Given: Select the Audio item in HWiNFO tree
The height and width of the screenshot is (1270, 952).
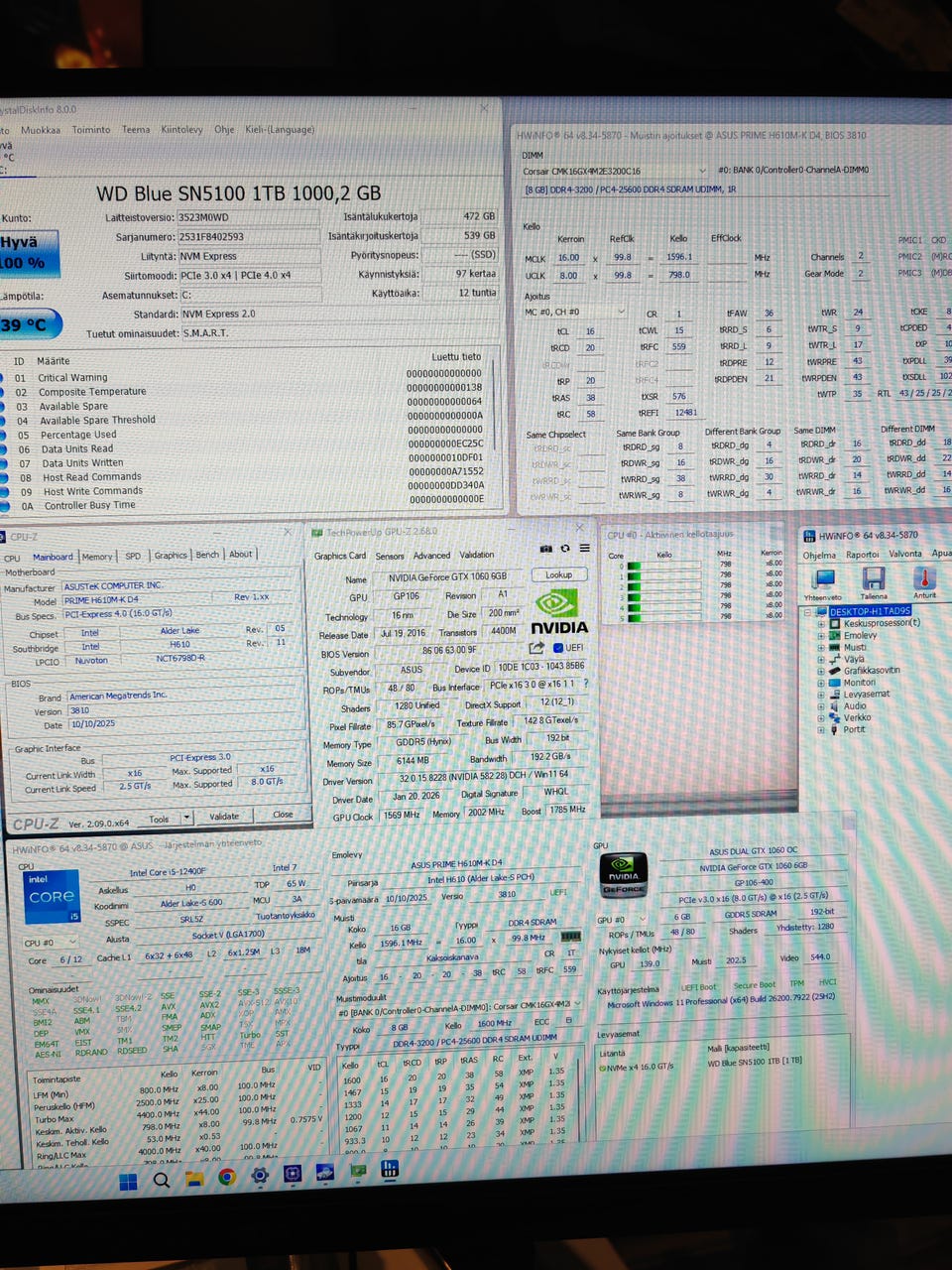Looking at the screenshot, I should (x=855, y=706).
